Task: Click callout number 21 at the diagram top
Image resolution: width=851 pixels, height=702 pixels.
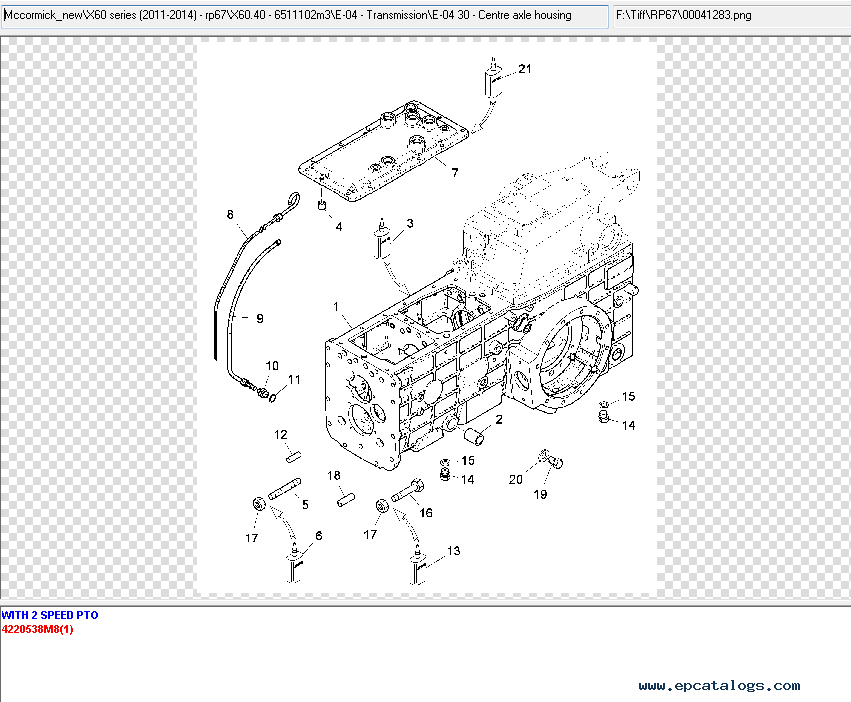Action: click(x=526, y=69)
